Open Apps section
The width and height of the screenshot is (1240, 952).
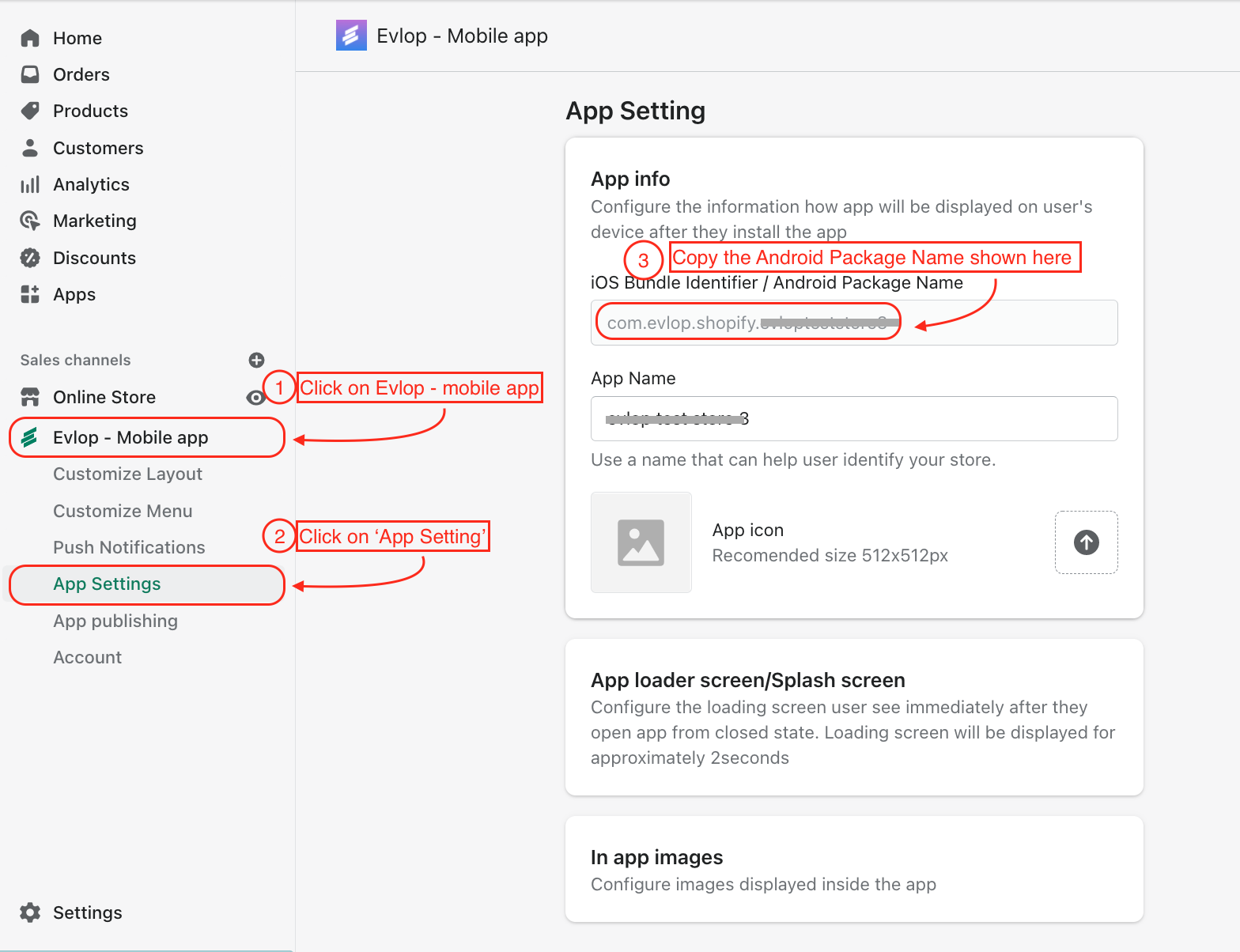(74, 294)
